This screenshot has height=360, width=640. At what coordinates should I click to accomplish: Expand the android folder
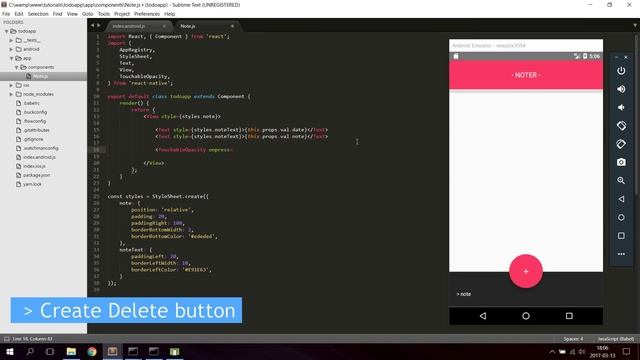coord(11,49)
